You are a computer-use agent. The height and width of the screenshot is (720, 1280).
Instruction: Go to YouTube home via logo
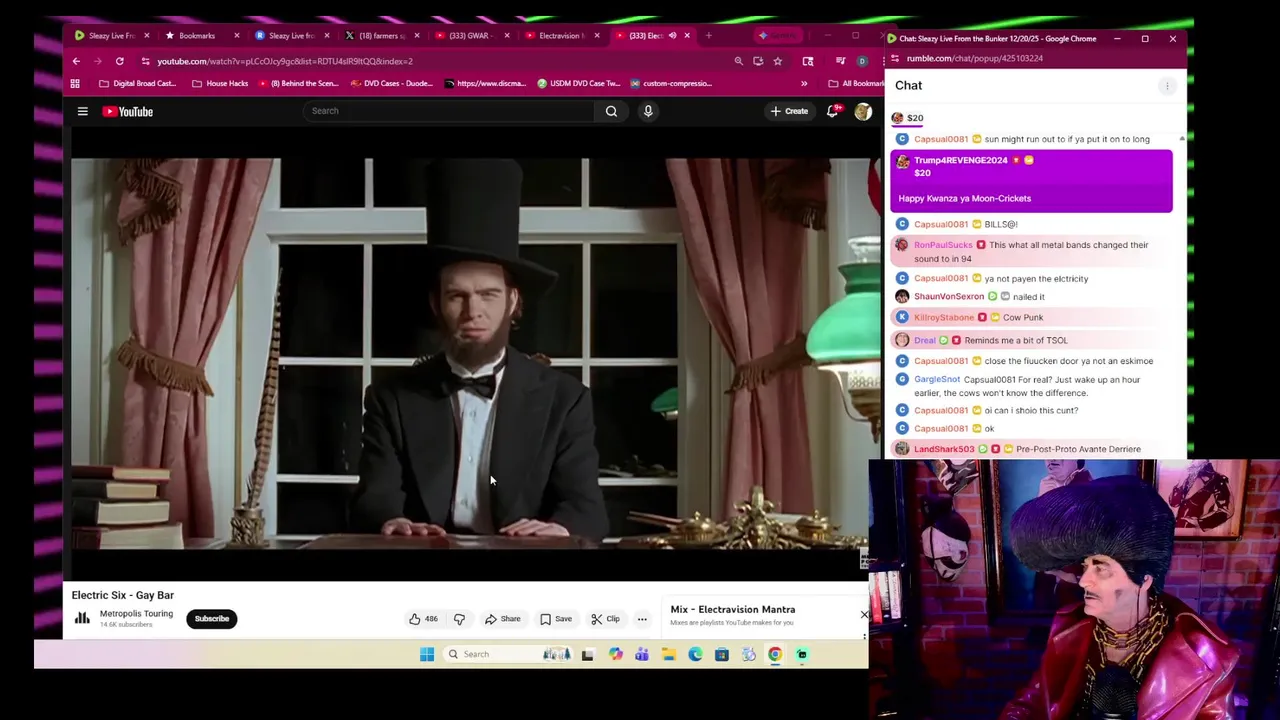point(128,112)
